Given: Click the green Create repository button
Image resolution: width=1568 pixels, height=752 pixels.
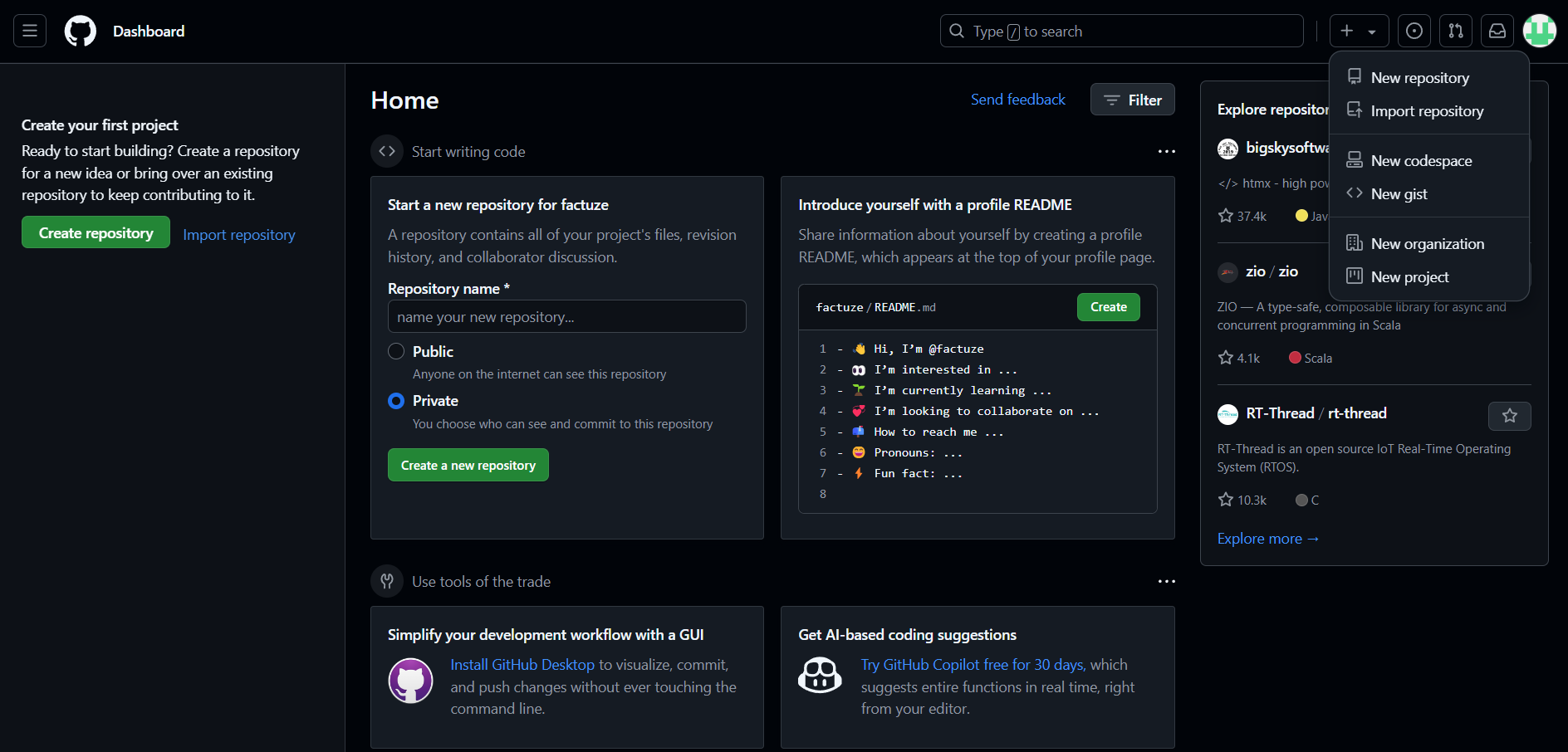Looking at the screenshot, I should [96, 233].
